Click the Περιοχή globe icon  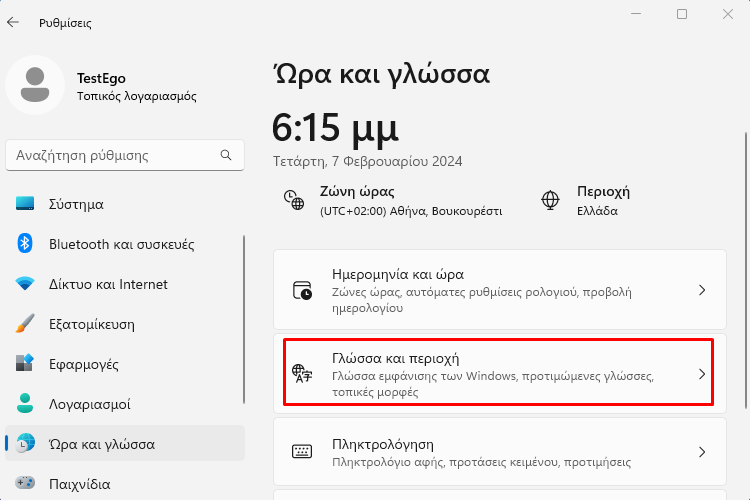click(550, 200)
